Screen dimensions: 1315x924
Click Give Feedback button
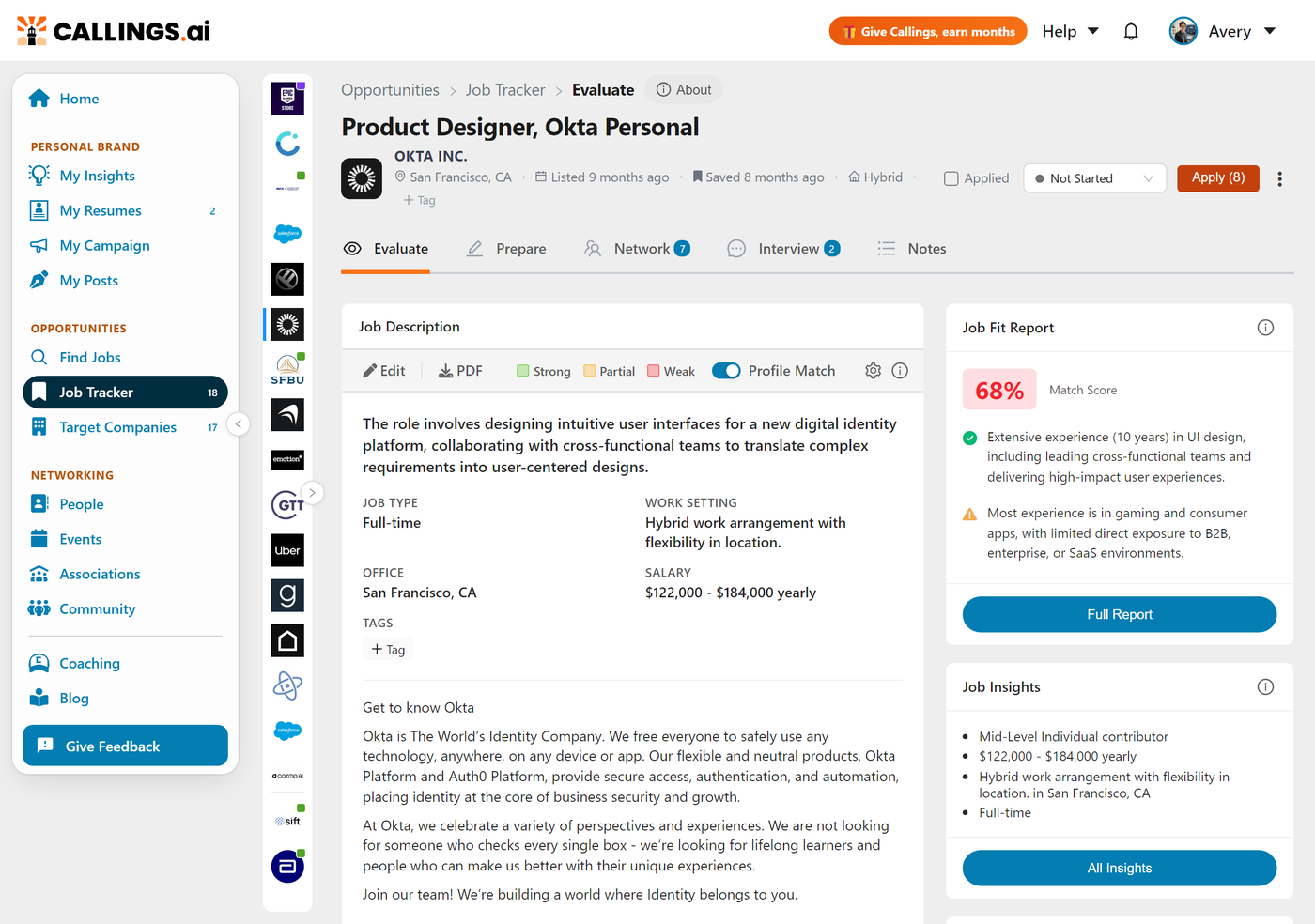125,746
